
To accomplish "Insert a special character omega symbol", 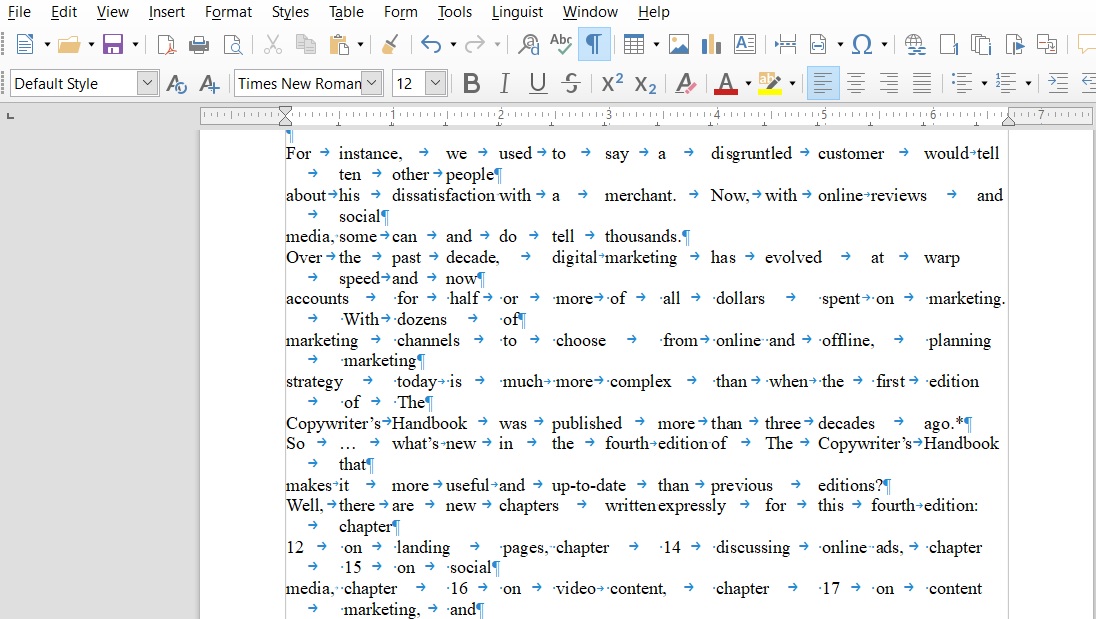I will pyautogui.click(x=859, y=44).
